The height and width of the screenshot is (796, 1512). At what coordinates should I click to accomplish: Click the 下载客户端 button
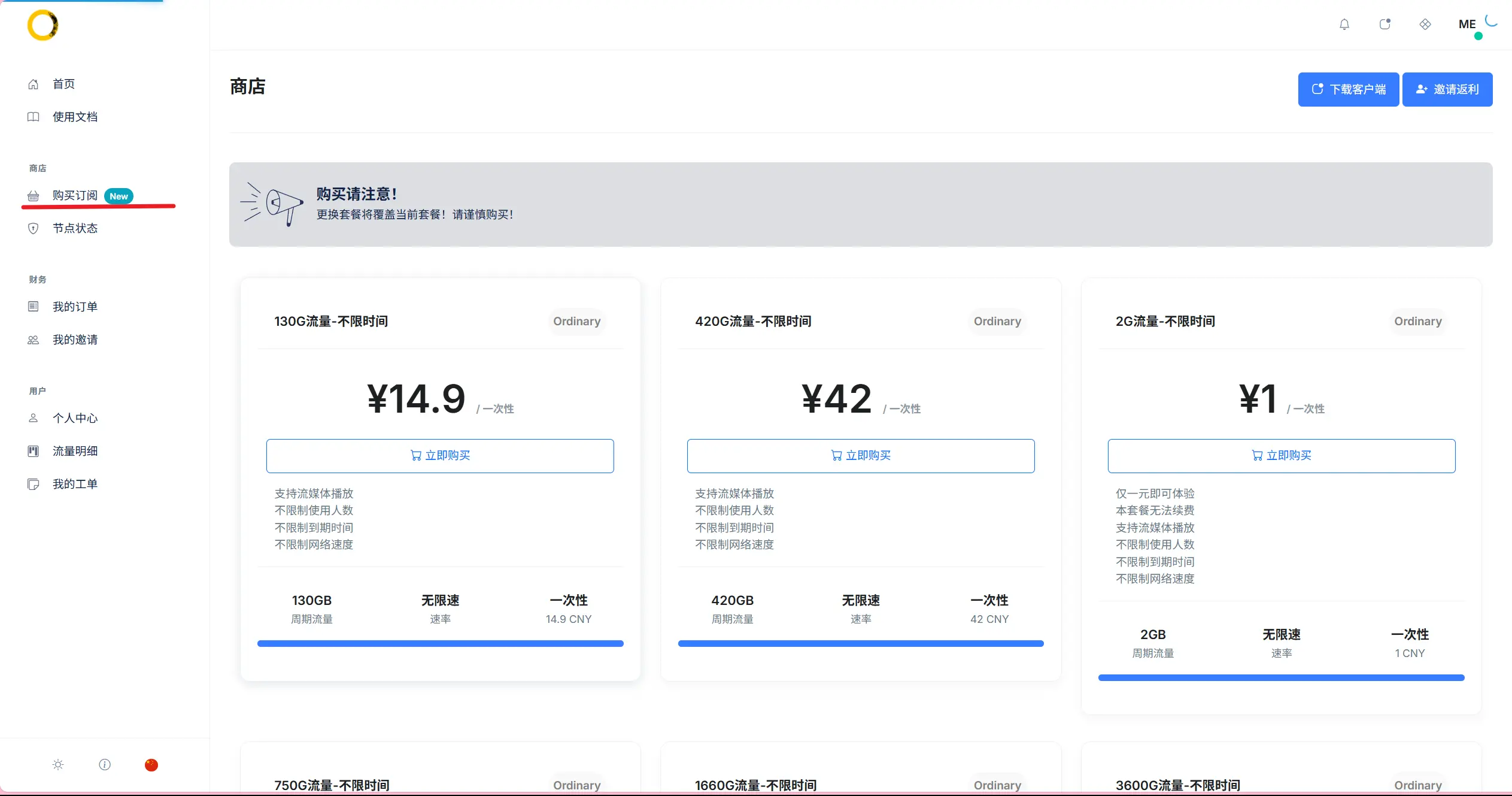[1348, 90]
